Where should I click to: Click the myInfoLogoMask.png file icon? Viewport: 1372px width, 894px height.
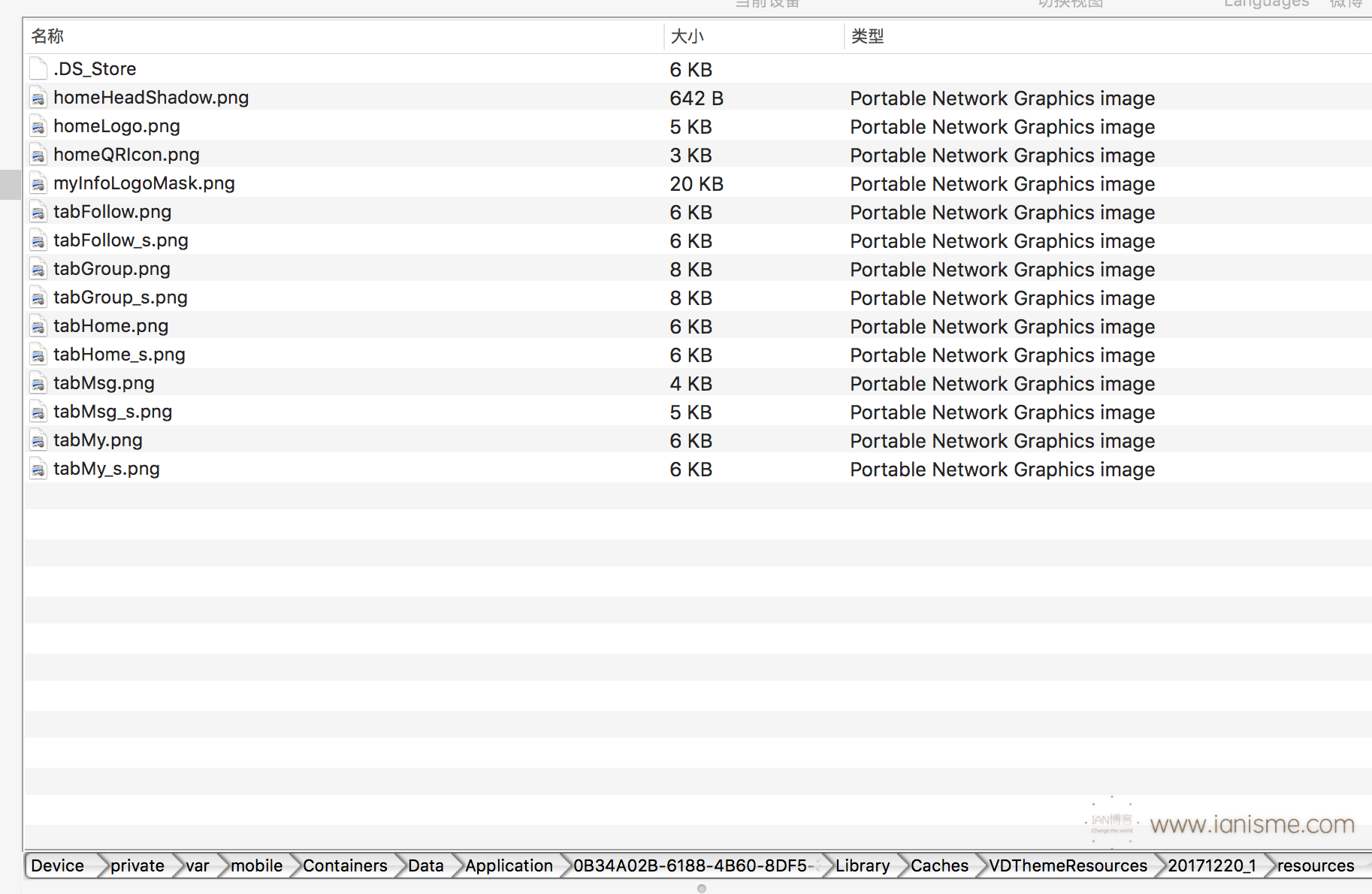[x=38, y=183]
